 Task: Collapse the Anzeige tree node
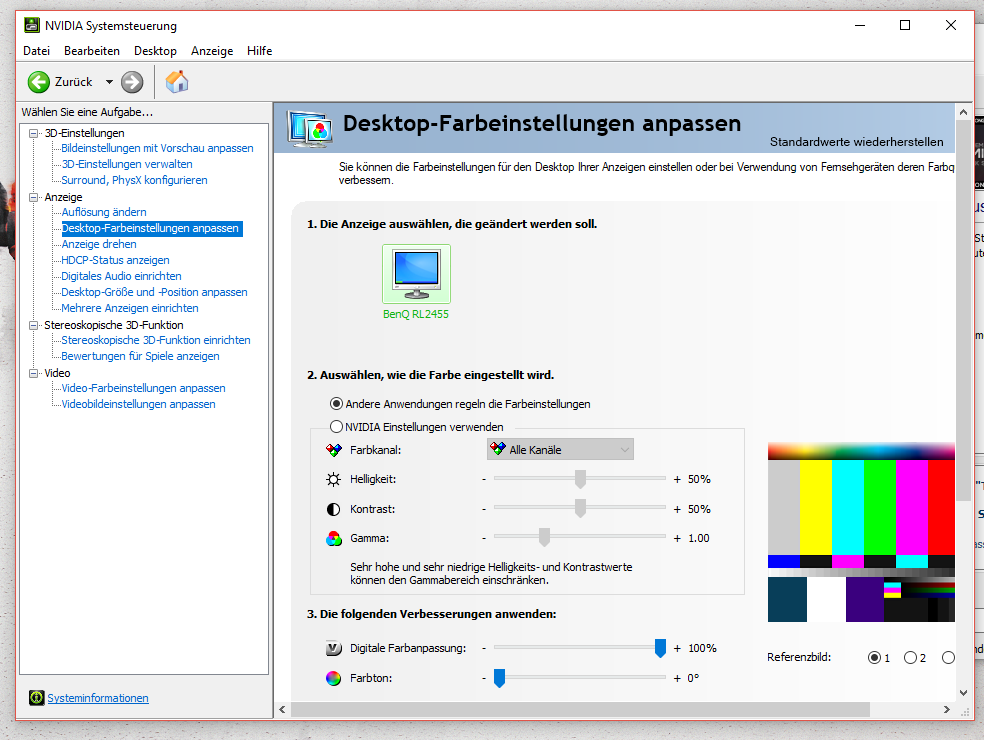pos(33,197)
